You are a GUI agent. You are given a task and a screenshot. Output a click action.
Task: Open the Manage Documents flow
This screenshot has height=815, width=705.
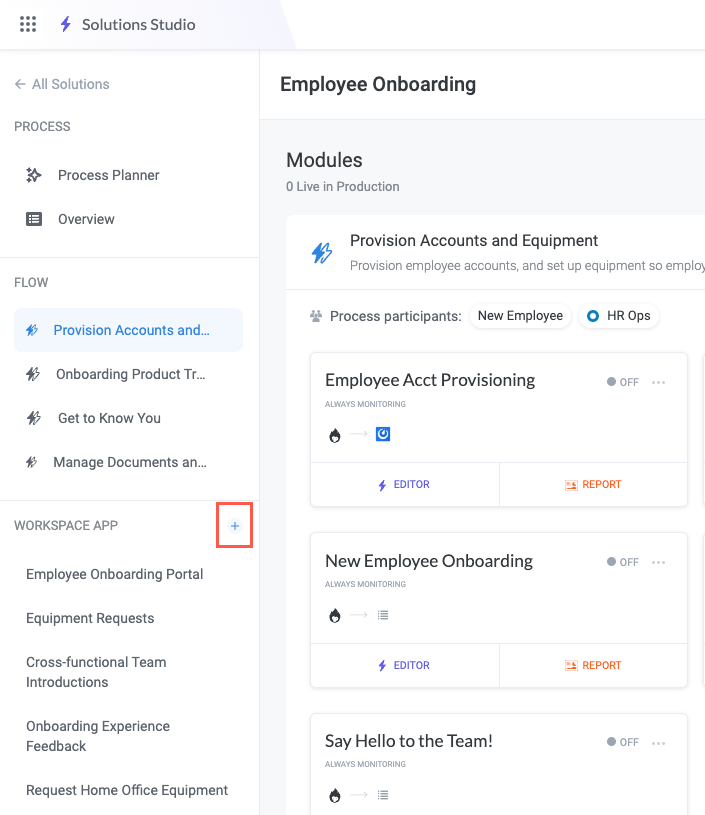[x=129, y=462]
